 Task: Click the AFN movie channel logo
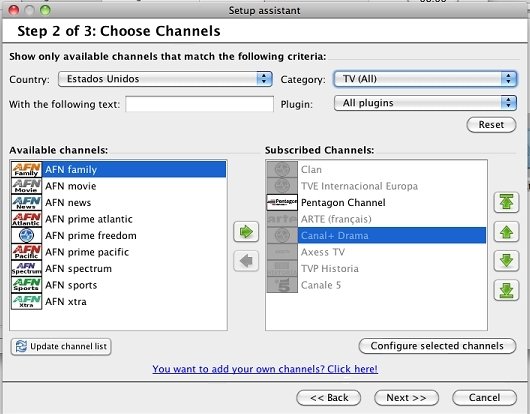[x=26, y=186]
